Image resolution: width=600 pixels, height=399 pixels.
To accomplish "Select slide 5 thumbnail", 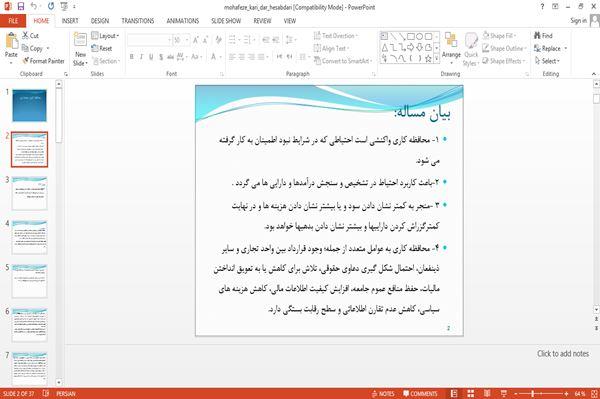I will pos(29,281).
